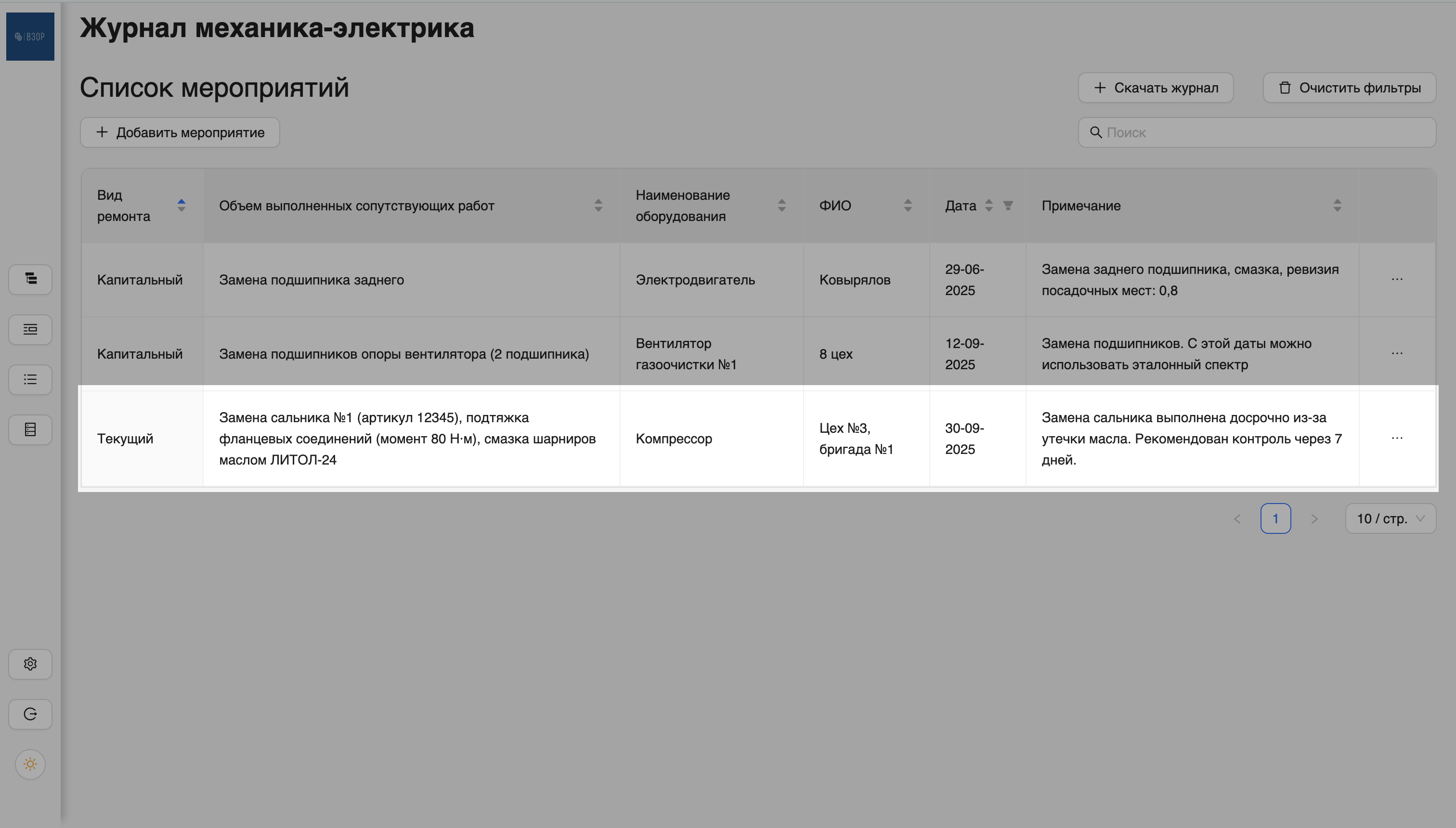1456x828 pixels.
Task: Open actions menu on the Компрессор row
Action: [1397, 438]
